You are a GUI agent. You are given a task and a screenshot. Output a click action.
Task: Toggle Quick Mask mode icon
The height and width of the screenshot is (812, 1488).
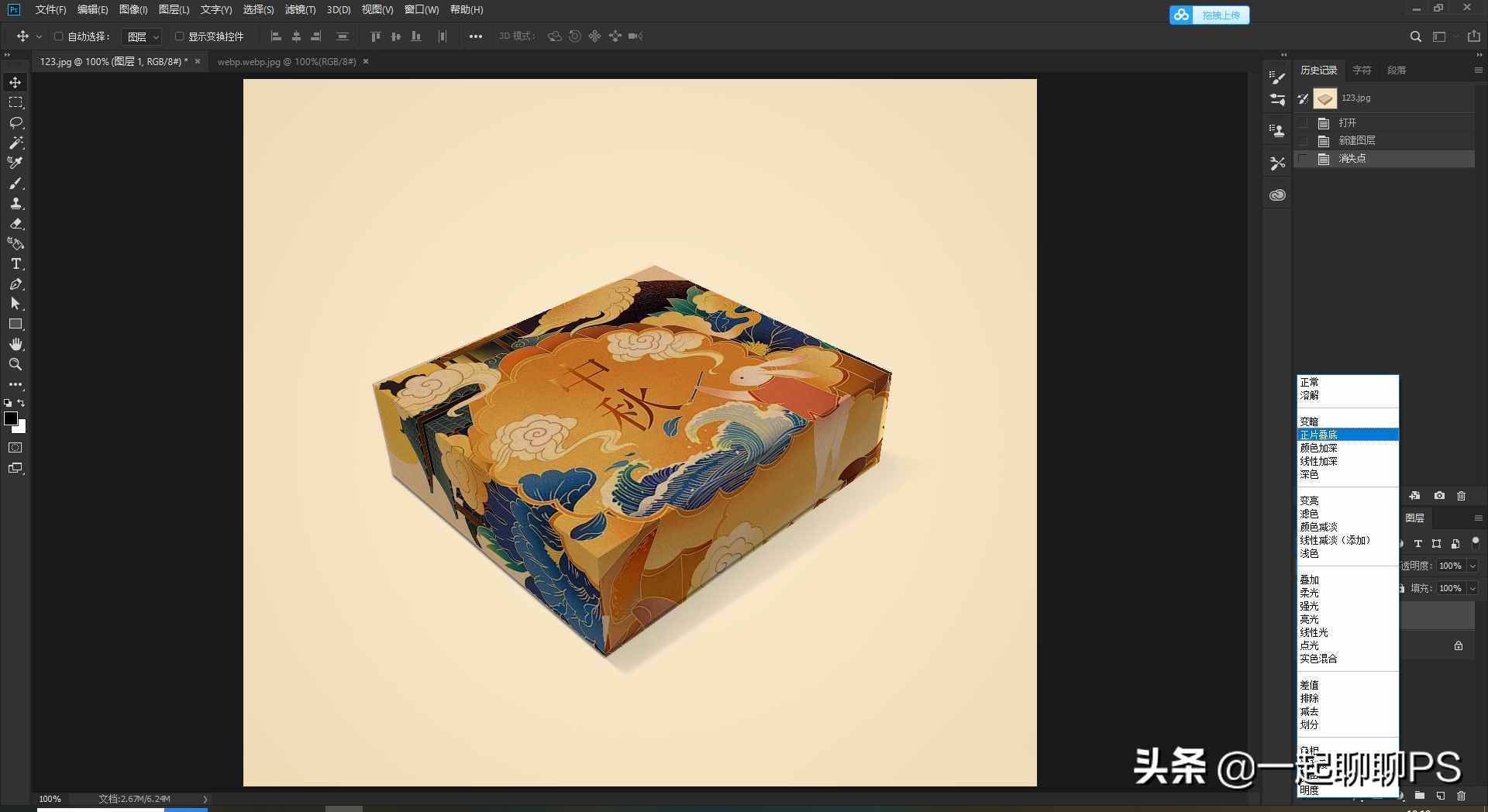click(x=15, y=448)
